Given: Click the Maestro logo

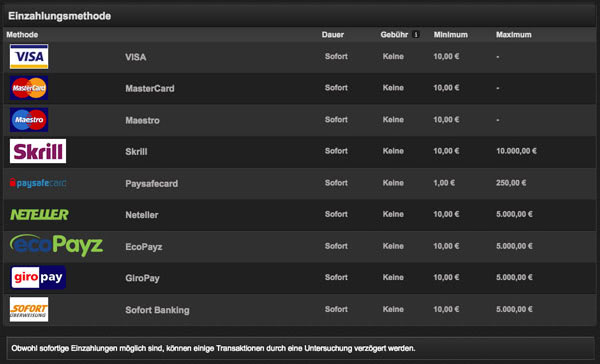Looking at the screenshot, I should 29,120.
